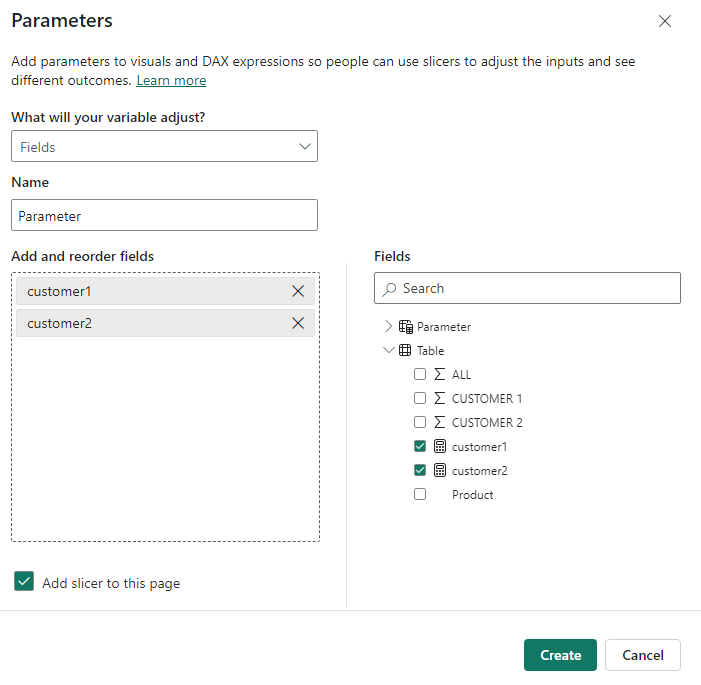The width and height of the screenshot is (701, 685).
Task: Select the ALL field label
Action: click(x=461, y=375)
